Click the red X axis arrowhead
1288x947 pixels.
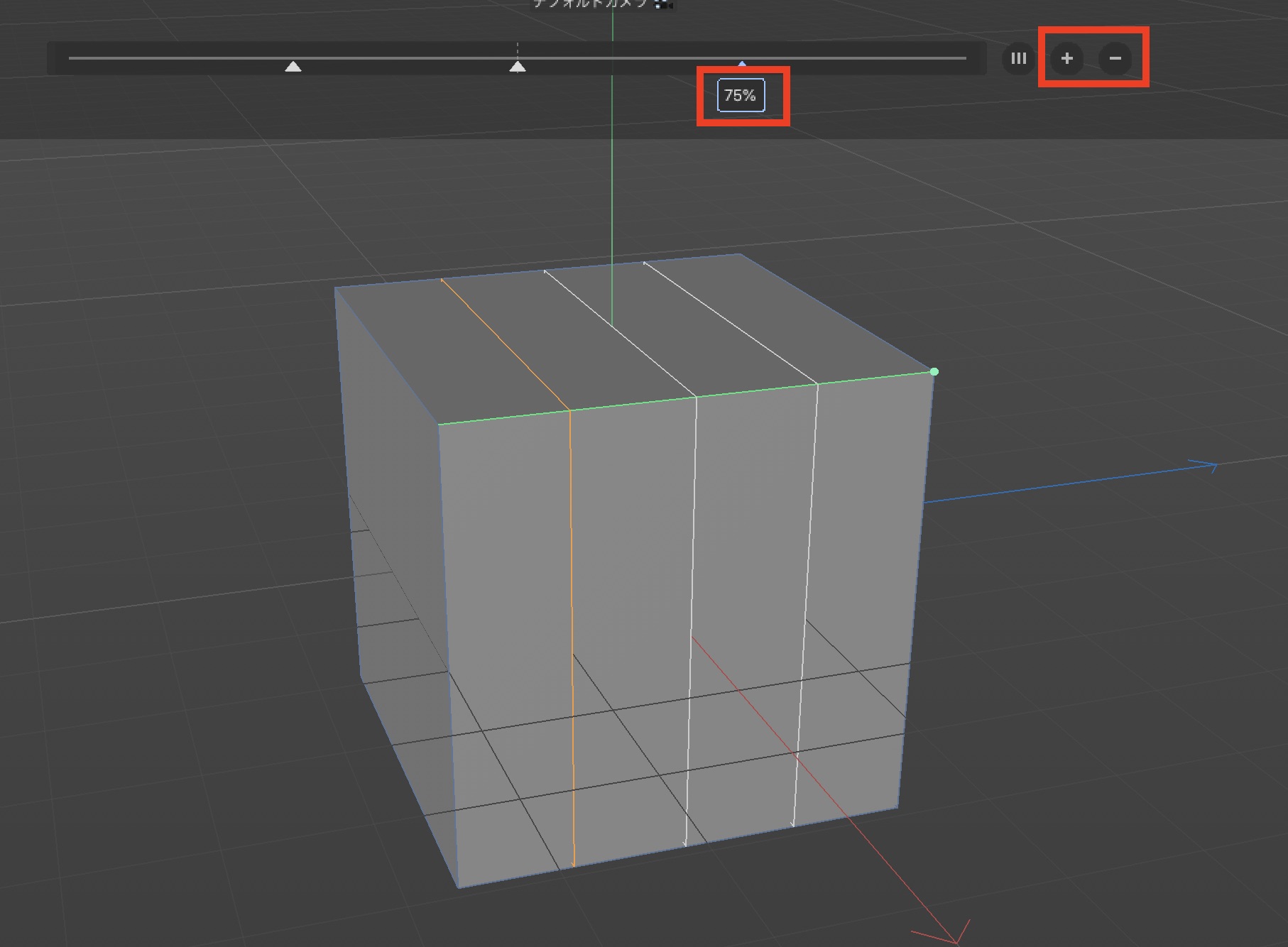pyautogui.click(x=956, y=933)
